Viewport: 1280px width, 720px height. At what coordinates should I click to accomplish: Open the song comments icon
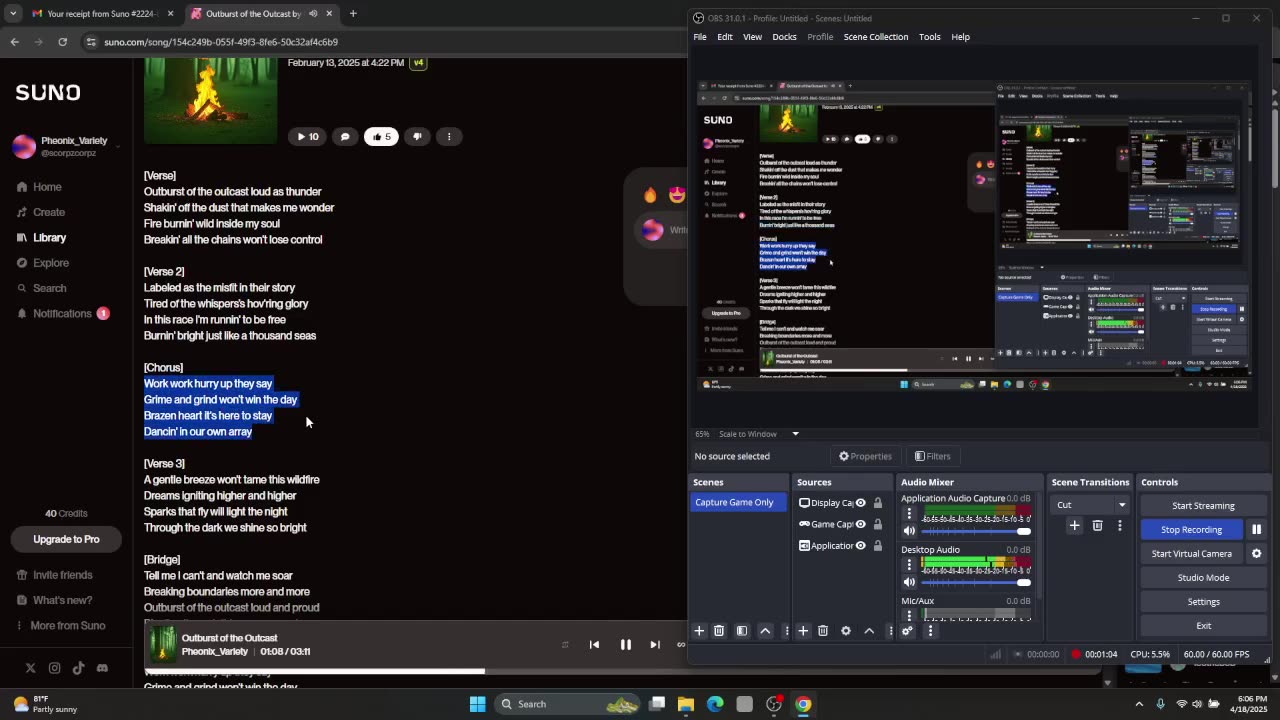click(345, 136)
